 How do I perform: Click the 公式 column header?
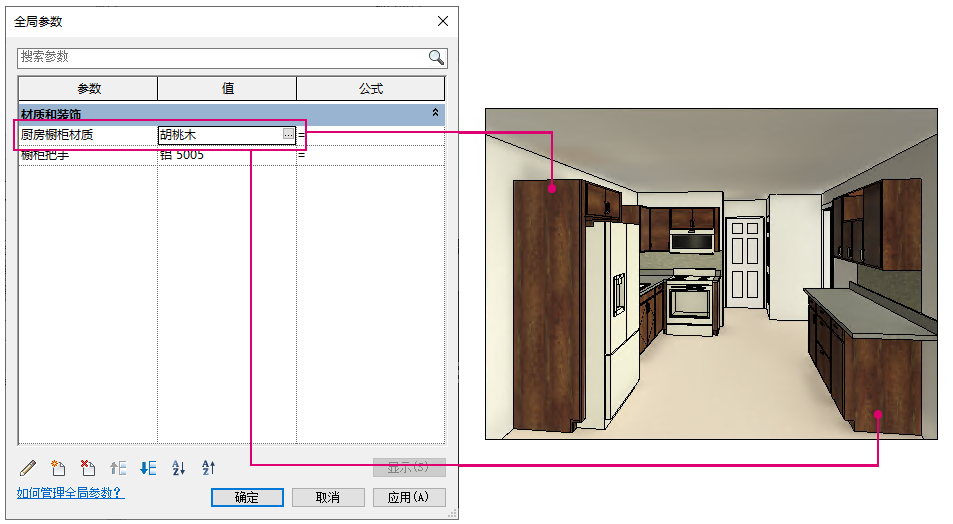[x=371, y=89]
